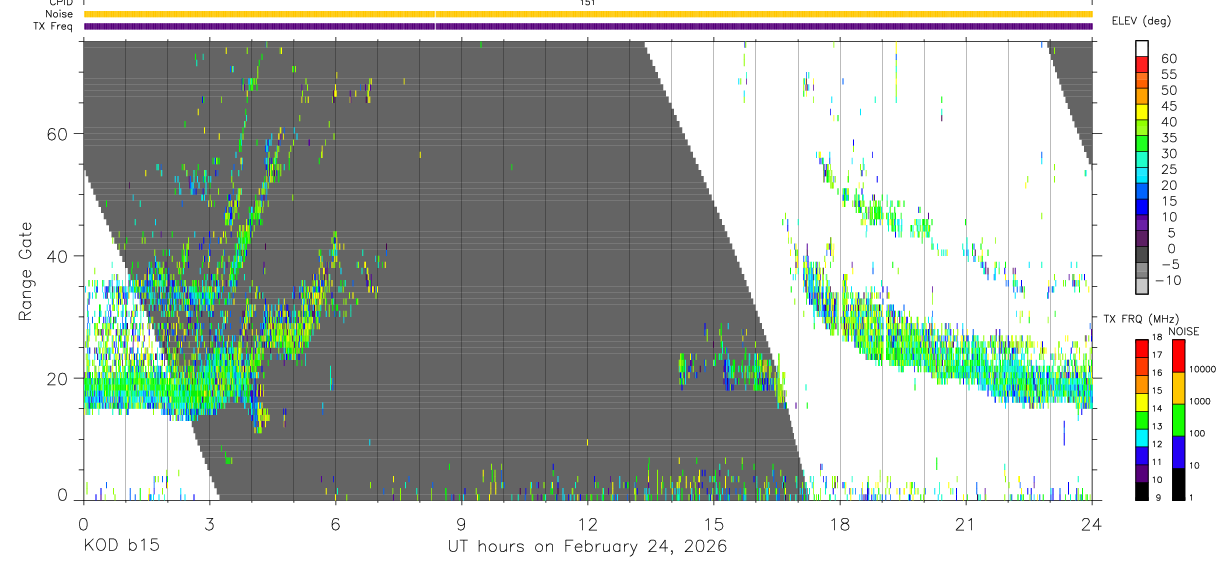Click the purple TX Freq strip above the plot
This screenshot has height=567, width=1228.
[588, 26]
